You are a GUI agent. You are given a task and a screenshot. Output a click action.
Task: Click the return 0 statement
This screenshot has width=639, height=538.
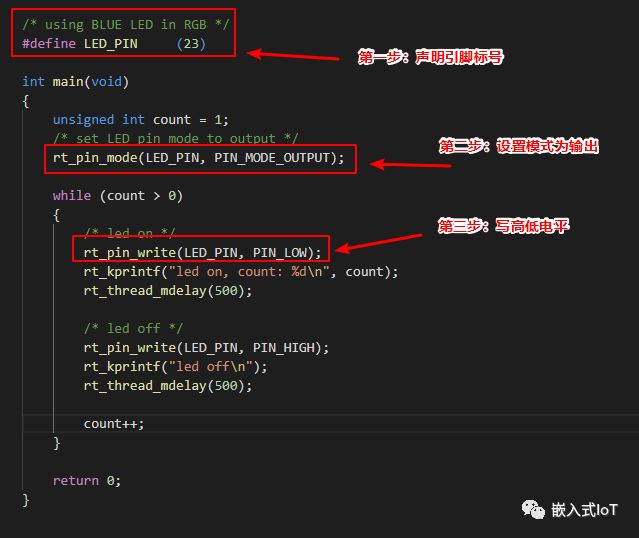click(87, 480)
